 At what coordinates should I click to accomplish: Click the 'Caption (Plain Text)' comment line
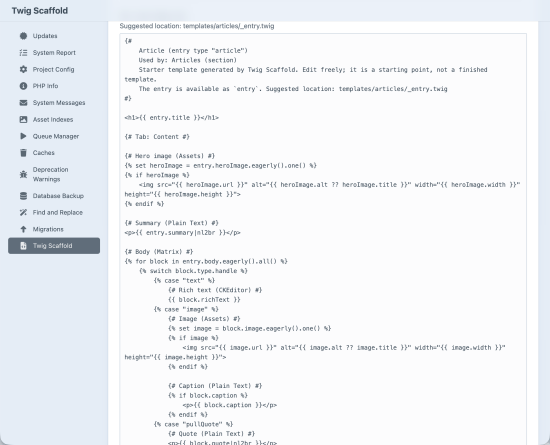tap(215, 386)
